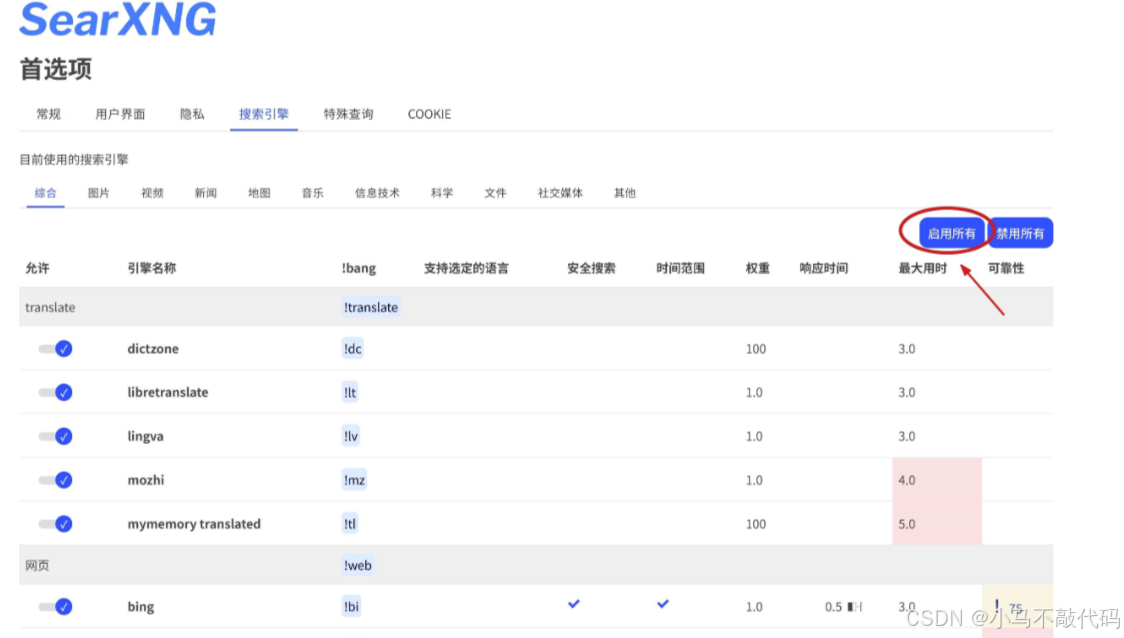The width and height of the screenshot is (1124, 638).
Task: Click the !web bang label
Action: tap(358, 565)
